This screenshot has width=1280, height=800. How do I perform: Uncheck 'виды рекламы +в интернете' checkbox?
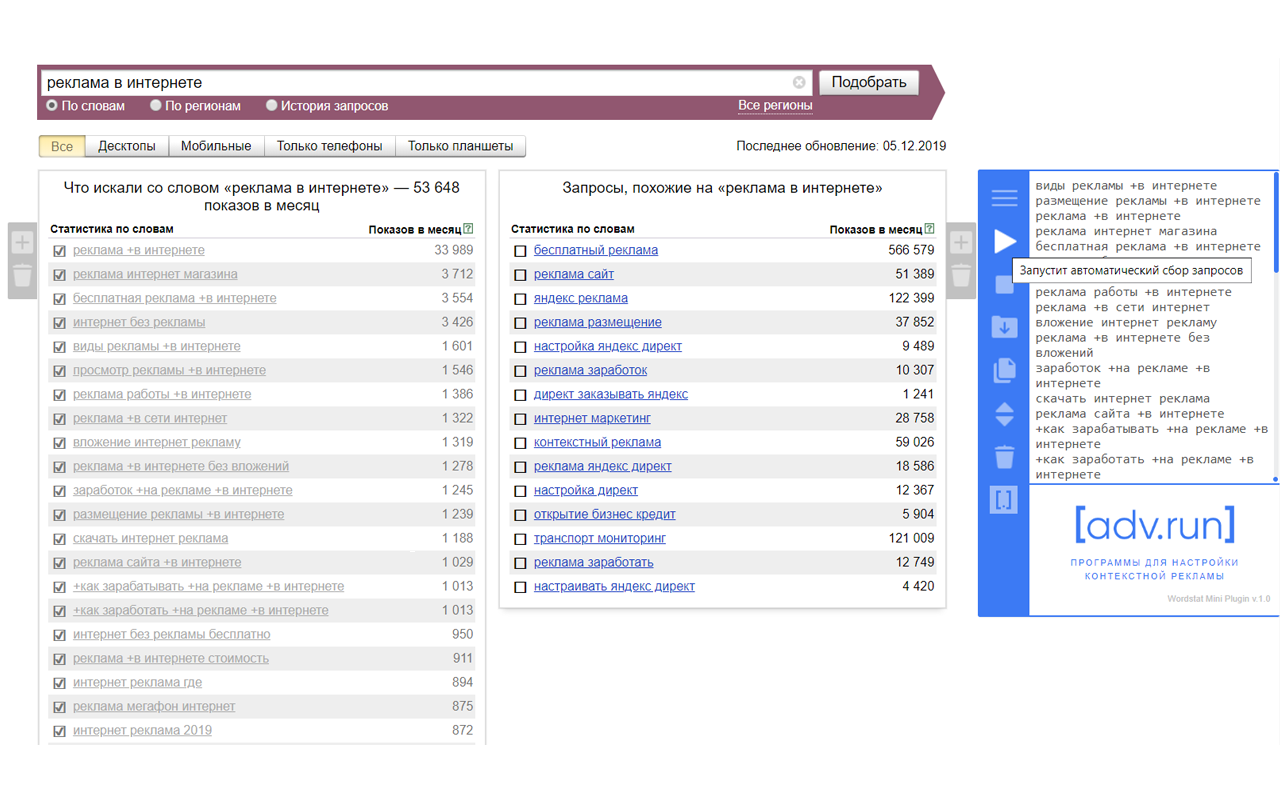coord(59,347)
